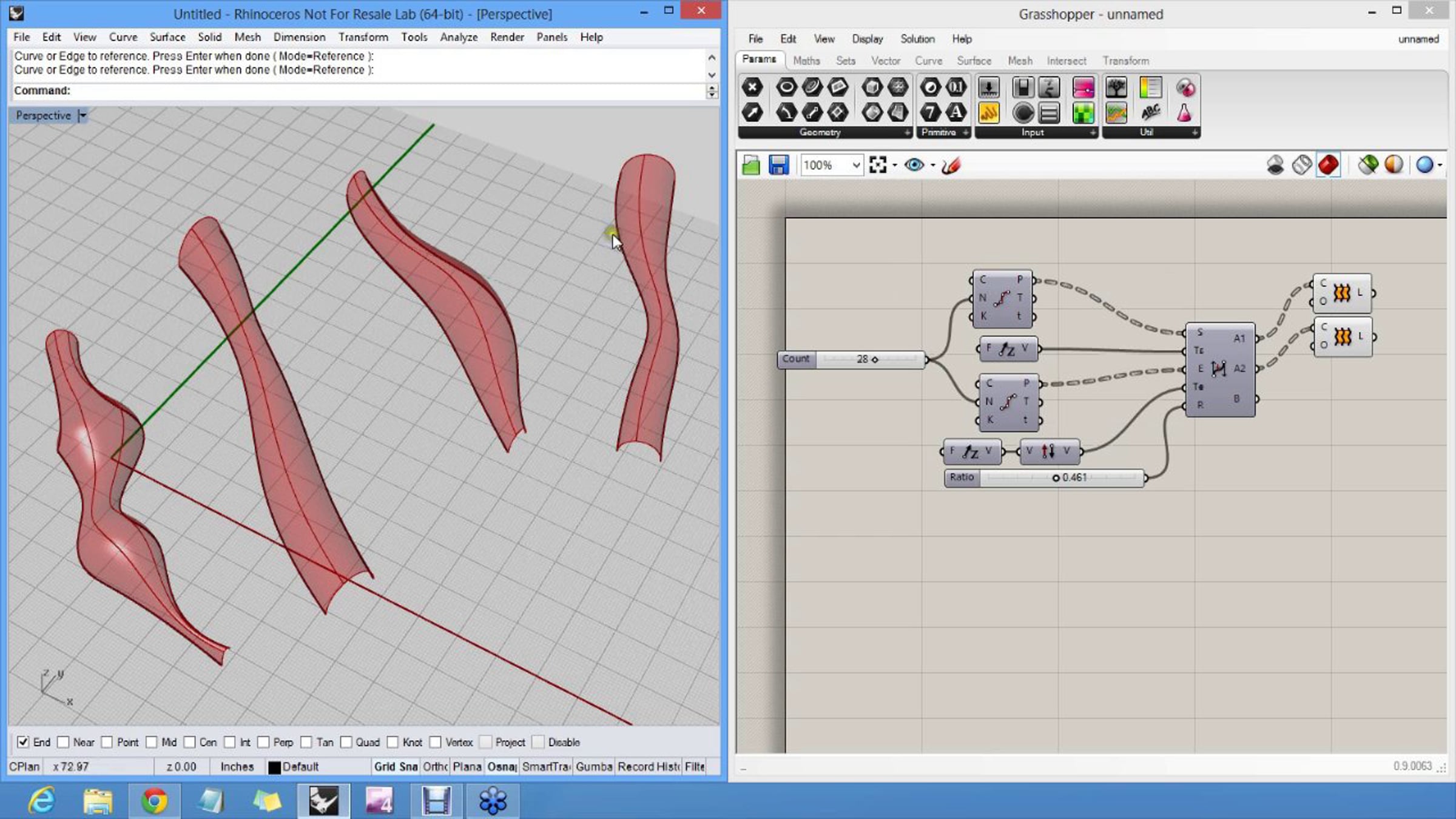Save Grasshopper document with floppy icon

[x=778, y=165]
